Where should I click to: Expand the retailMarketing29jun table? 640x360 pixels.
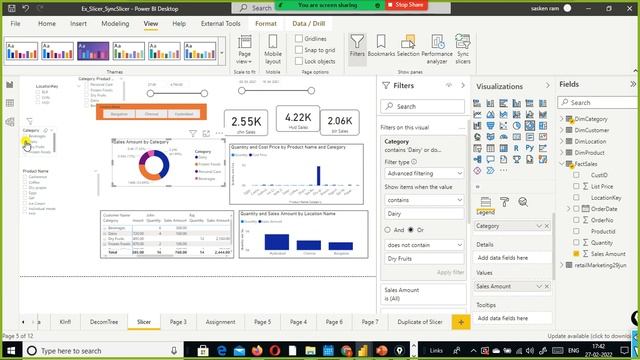(x=562, y=265)
